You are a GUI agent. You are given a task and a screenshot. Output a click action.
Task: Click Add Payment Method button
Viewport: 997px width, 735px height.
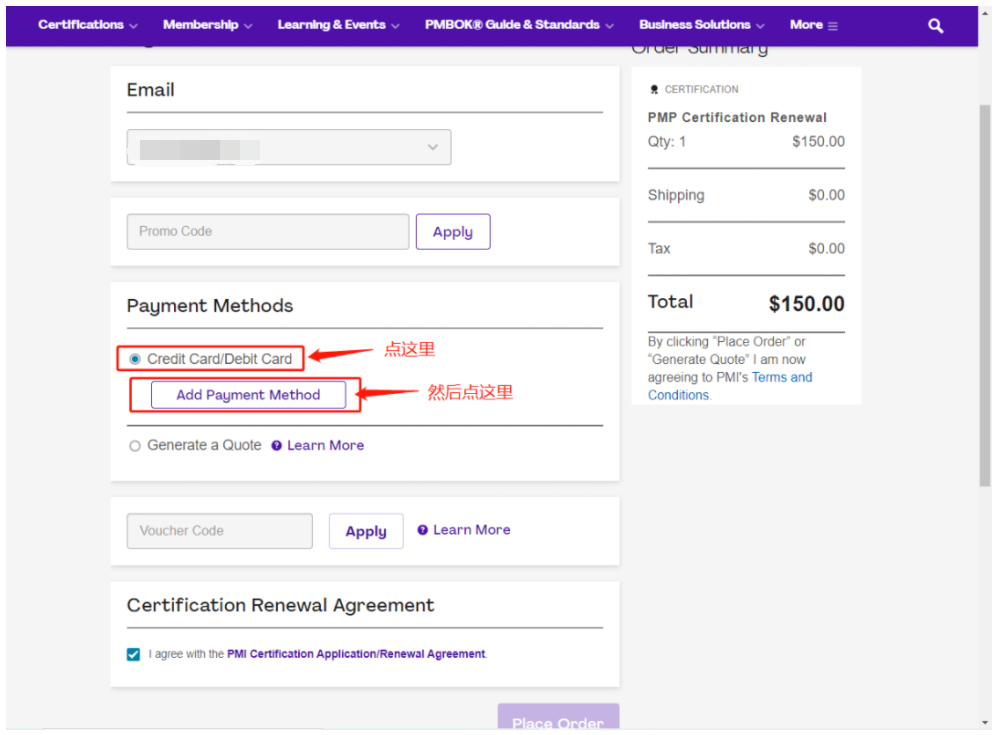(249, 395)
